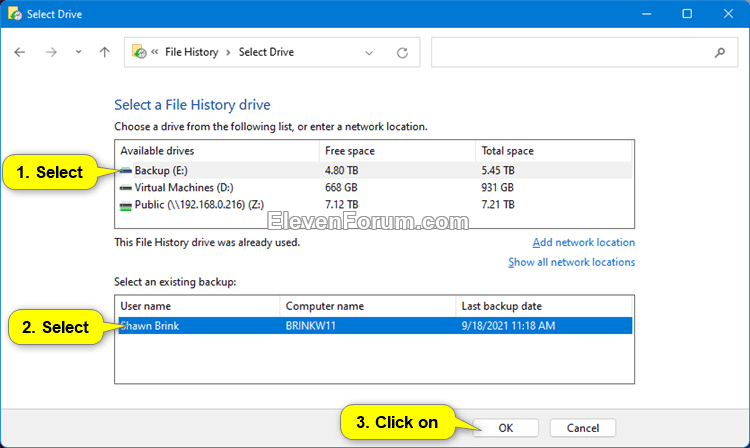Image resolution: width=750 pixels, height=448 pixels.
Task: Click the Select Drive title bar icon
Action: [15, 14]
